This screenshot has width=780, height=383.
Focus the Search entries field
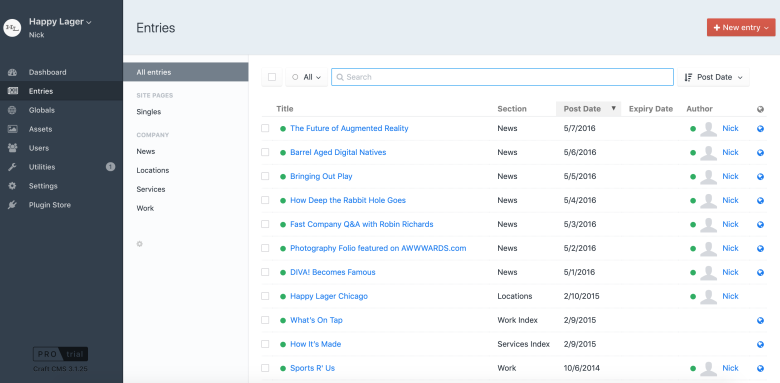(x=502, y=77)
